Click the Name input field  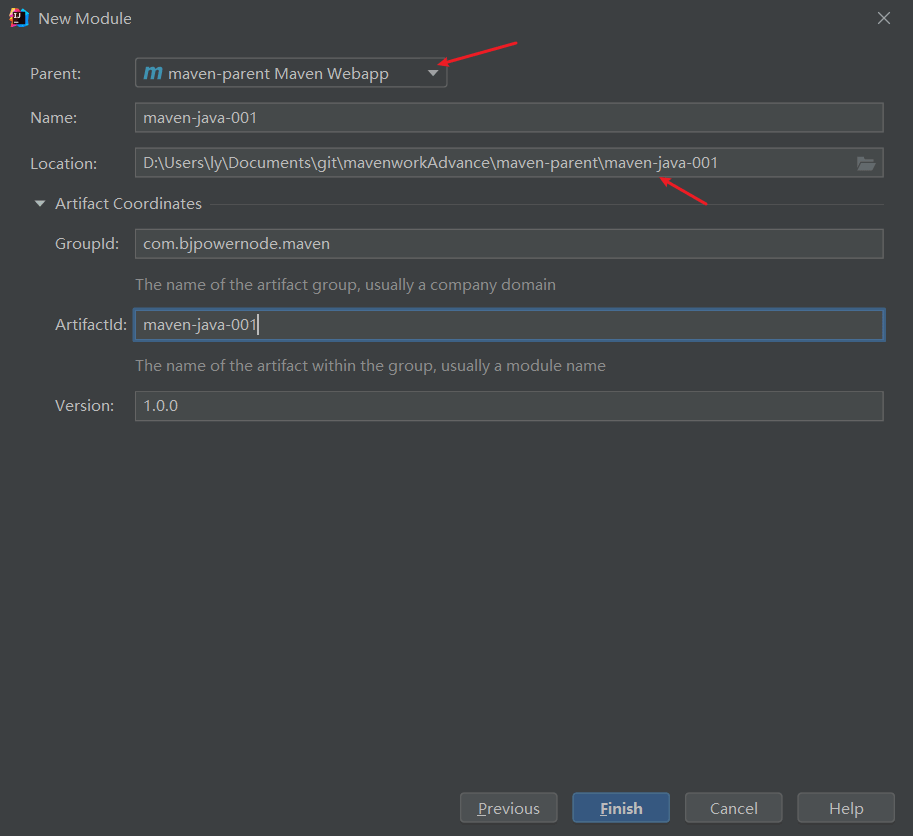[509, 118]
